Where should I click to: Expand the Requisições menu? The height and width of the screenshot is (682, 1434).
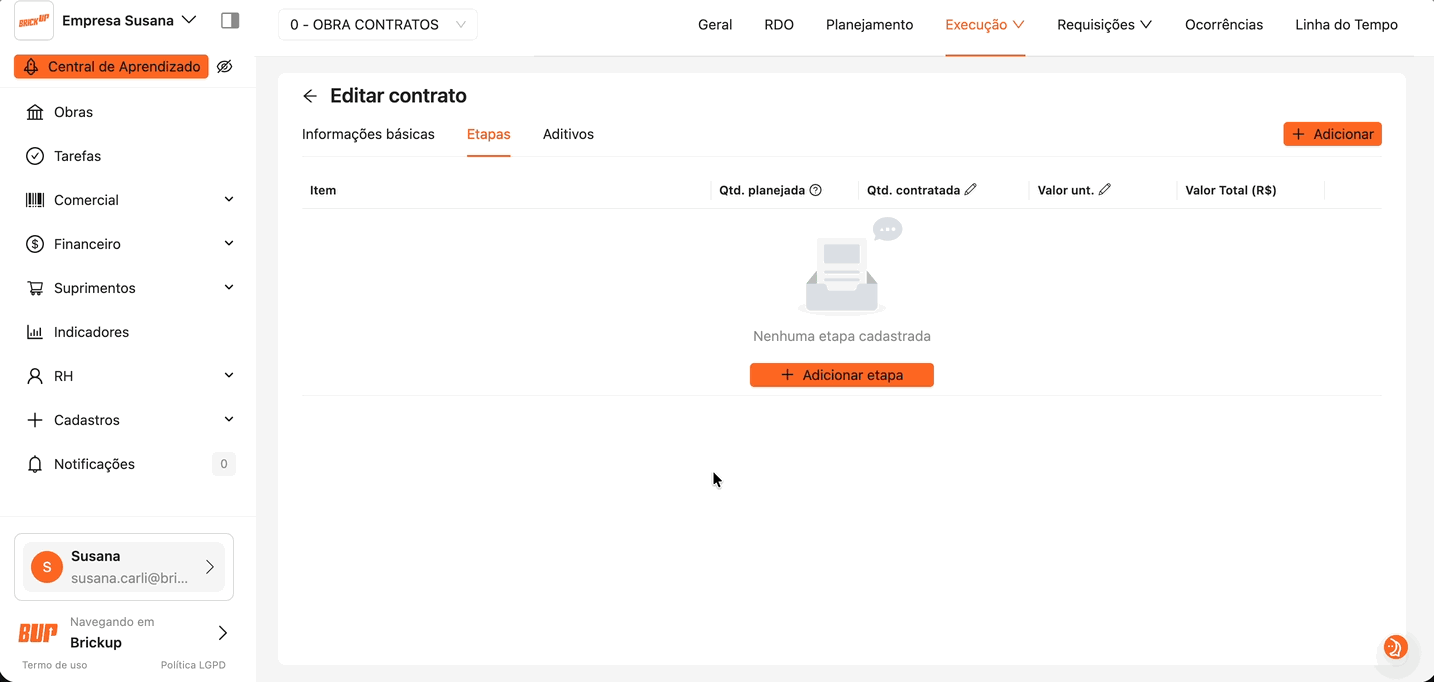tap(1104, 25)
